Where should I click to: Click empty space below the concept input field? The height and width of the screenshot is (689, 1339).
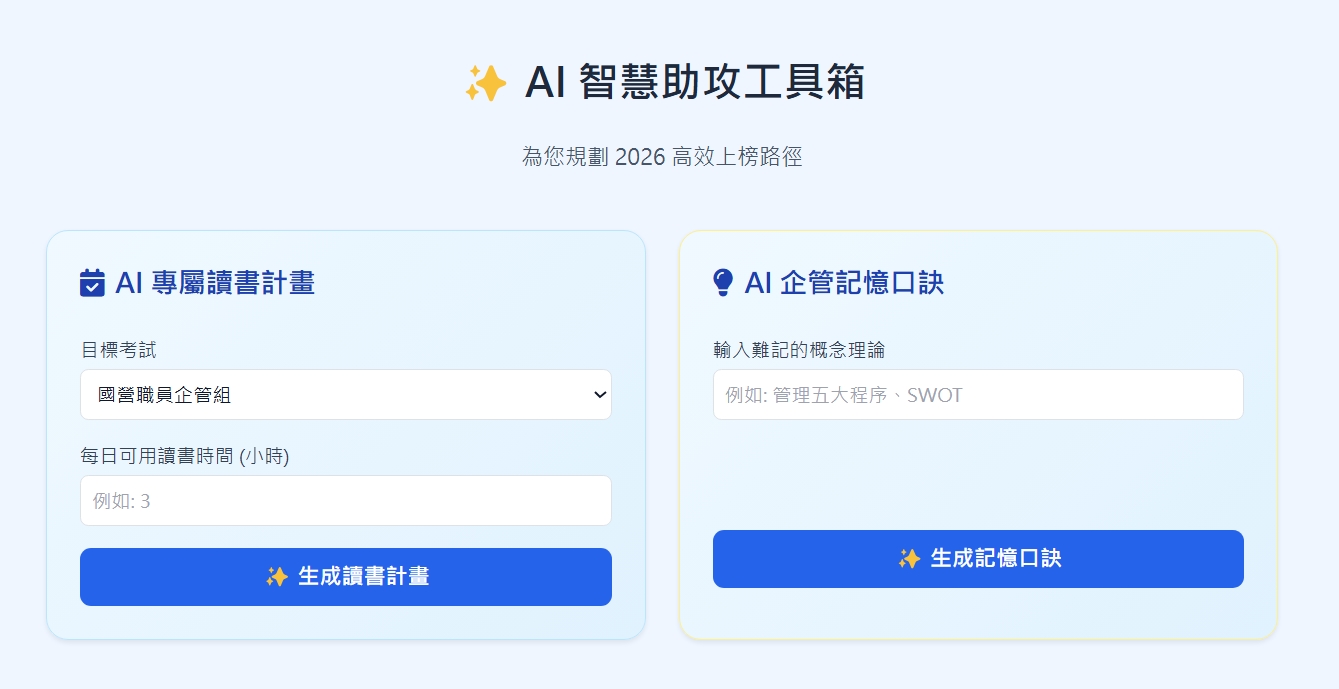click(977, 475)
